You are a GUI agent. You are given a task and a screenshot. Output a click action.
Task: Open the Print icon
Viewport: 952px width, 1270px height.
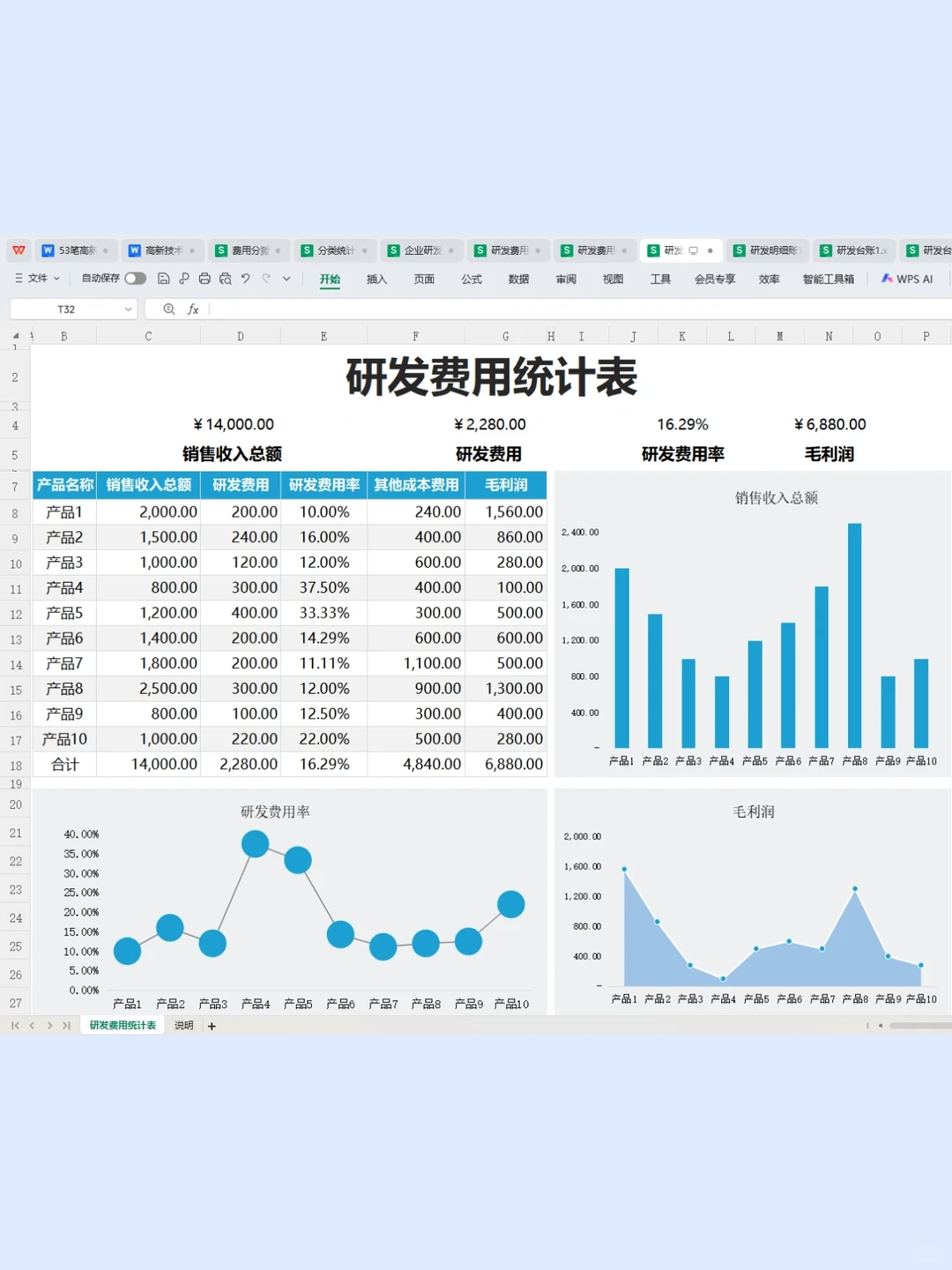point(204,279)
